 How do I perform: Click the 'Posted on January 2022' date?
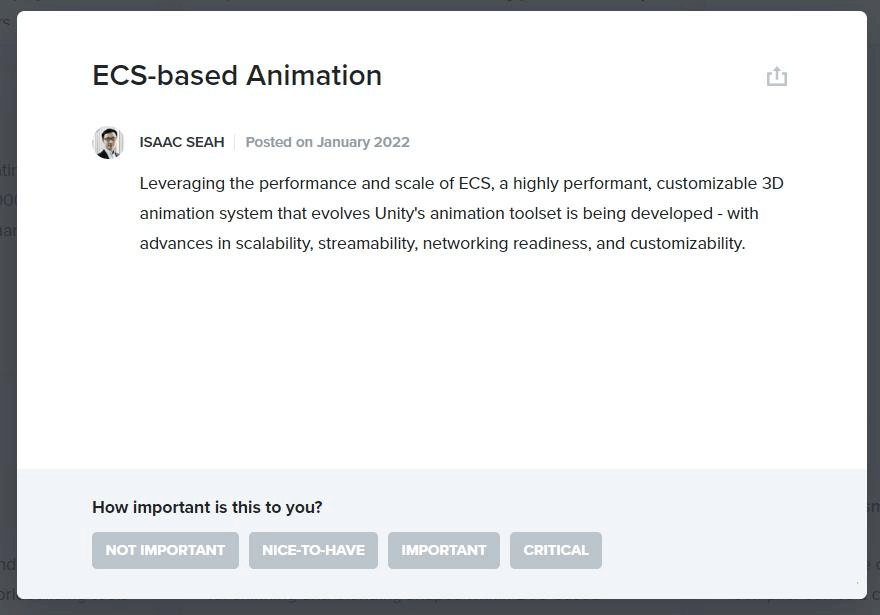pyautogui.click(x=328, y=143)
